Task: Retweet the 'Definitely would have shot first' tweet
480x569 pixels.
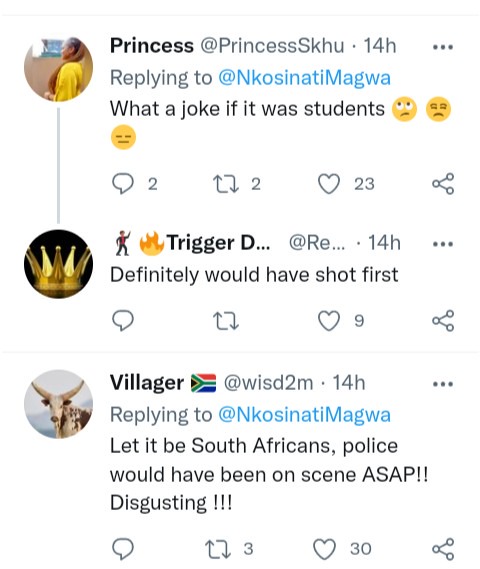Action: click(x=226, y=321)
